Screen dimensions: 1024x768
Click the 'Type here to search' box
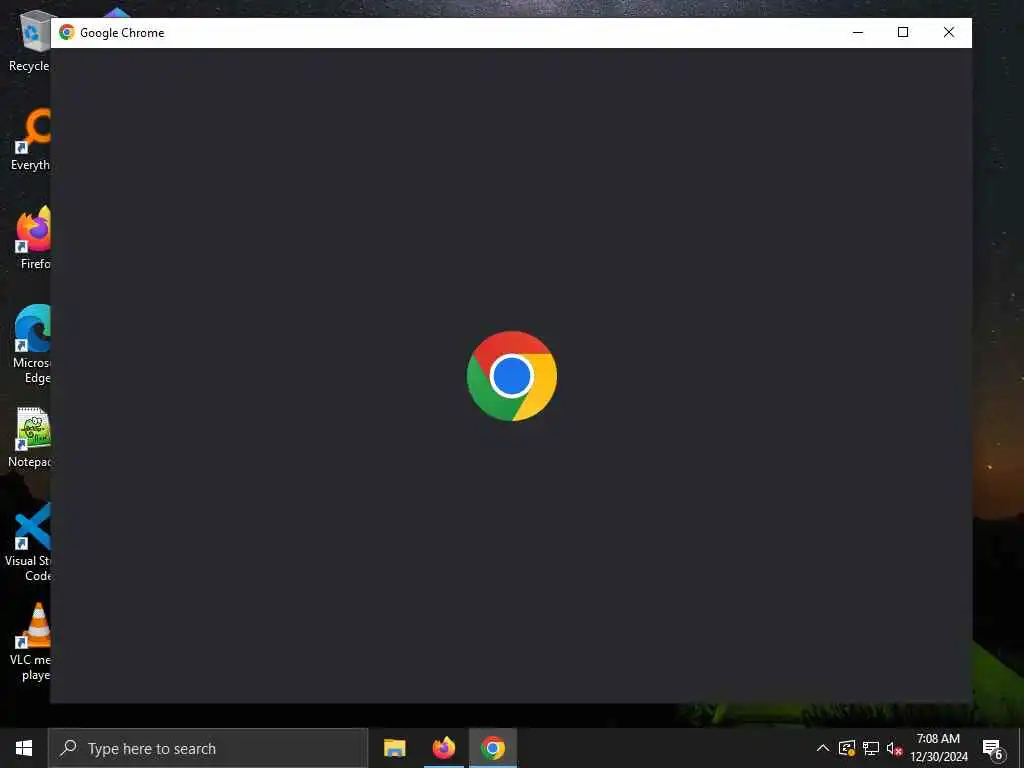[x=208, y=748]
